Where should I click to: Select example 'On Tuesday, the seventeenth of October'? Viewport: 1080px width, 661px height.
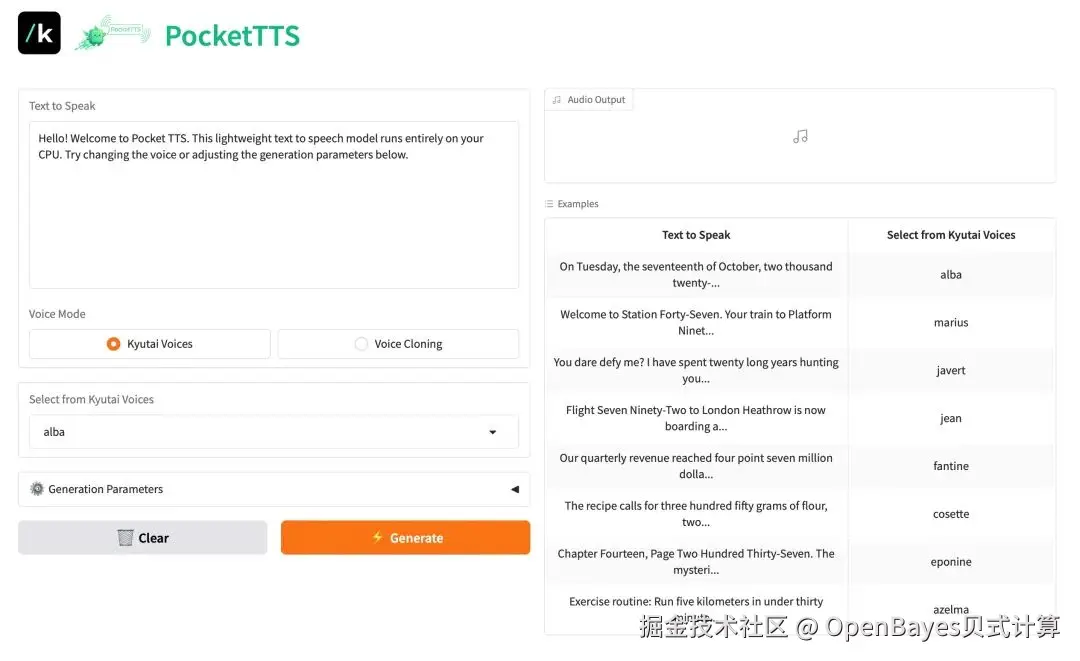(x=696, y=275)
